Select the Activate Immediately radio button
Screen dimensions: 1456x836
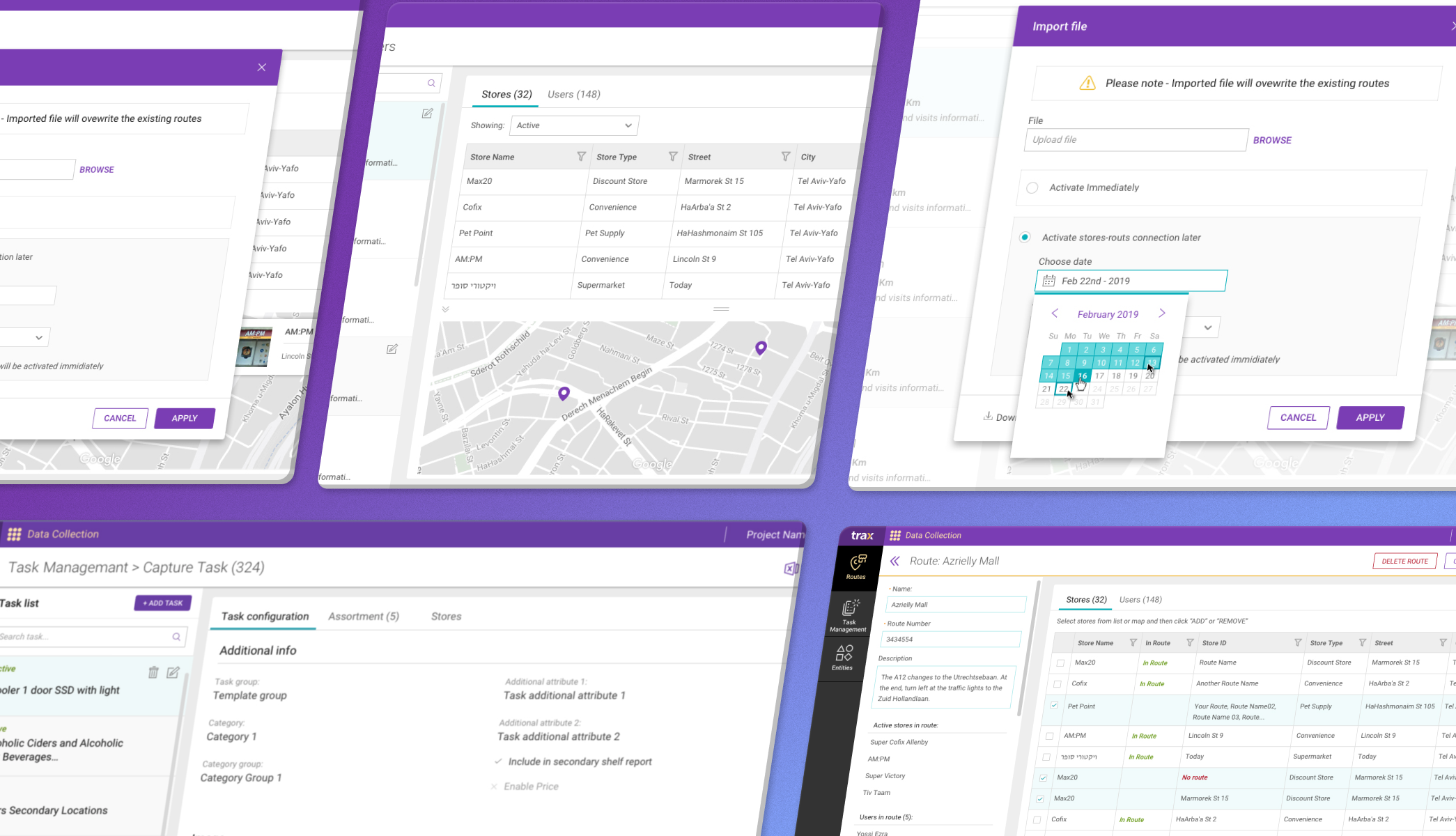pos(1032,187)
